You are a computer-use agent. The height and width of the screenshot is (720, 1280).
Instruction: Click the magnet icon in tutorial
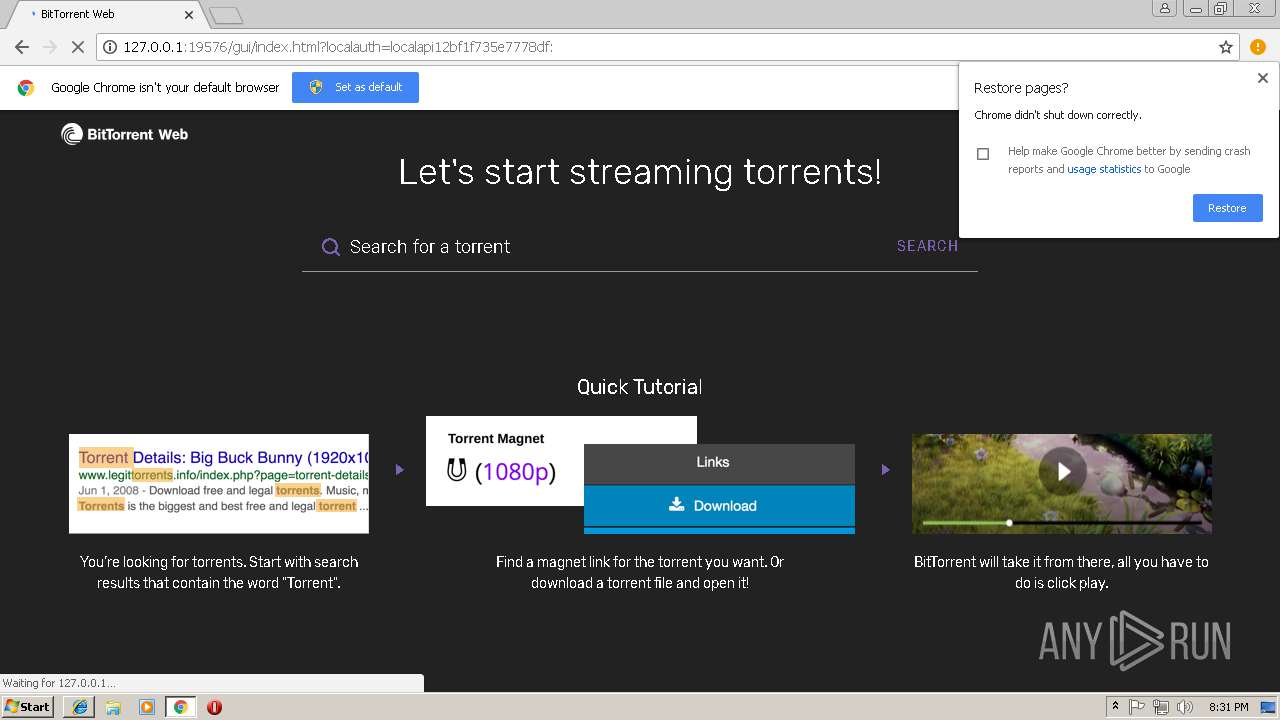tap(457, 470)
